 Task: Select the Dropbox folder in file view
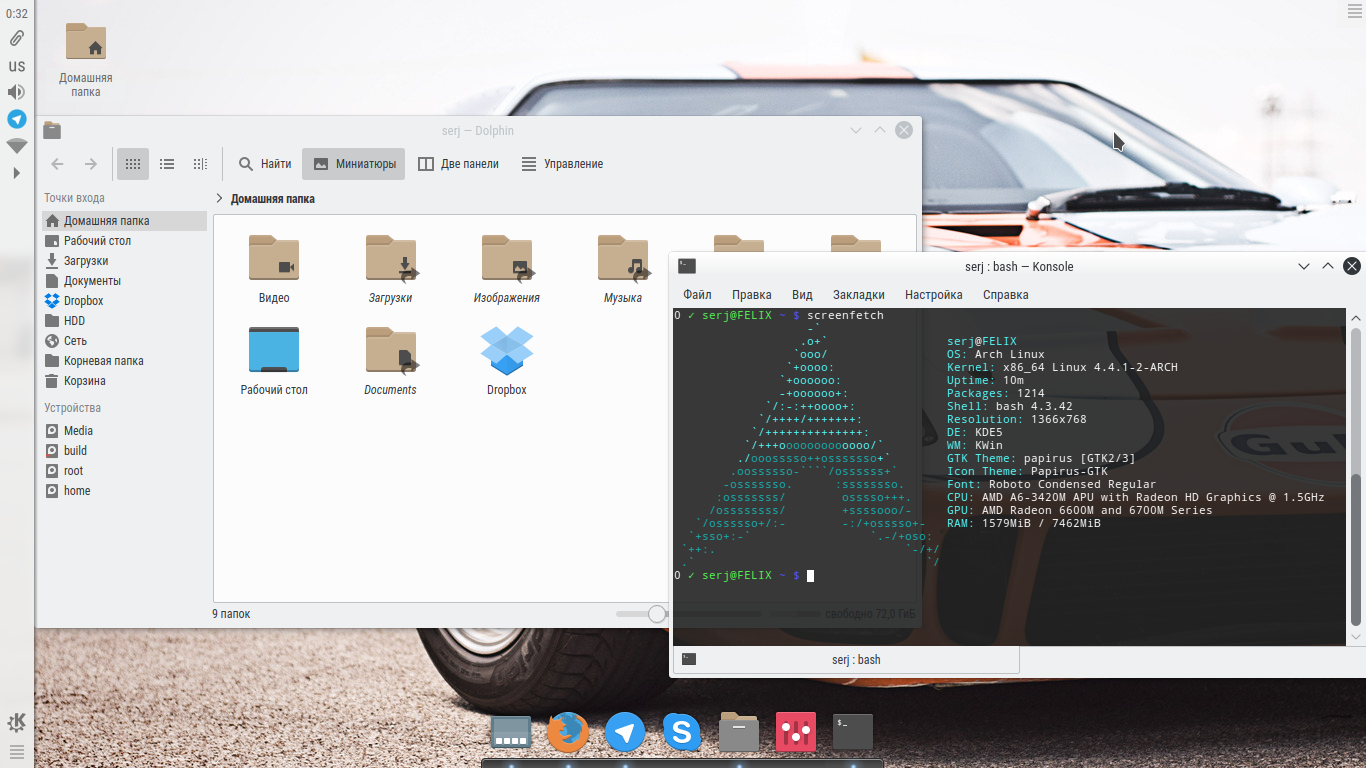507,350
